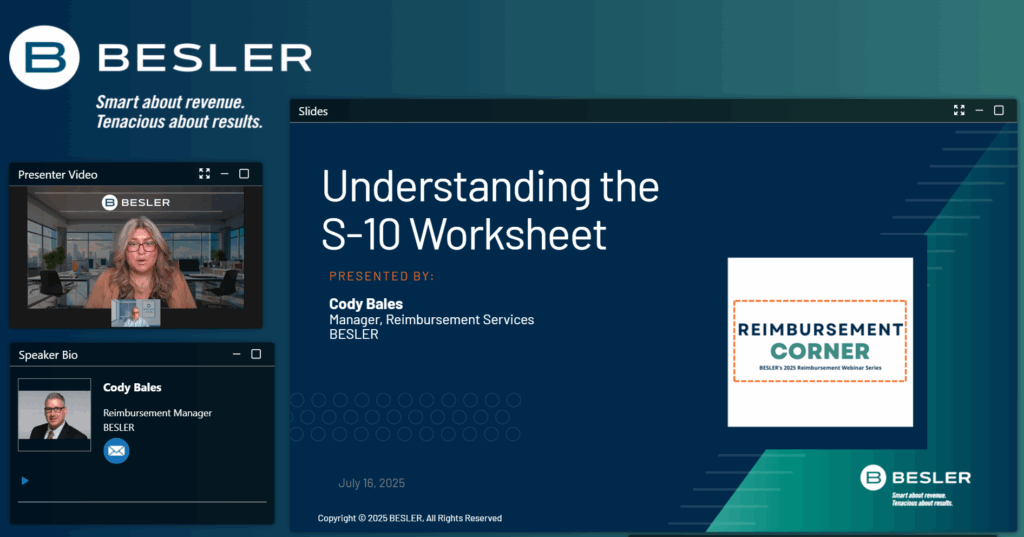
Task: Click the 'Slides' panel title
Action: 313,111
